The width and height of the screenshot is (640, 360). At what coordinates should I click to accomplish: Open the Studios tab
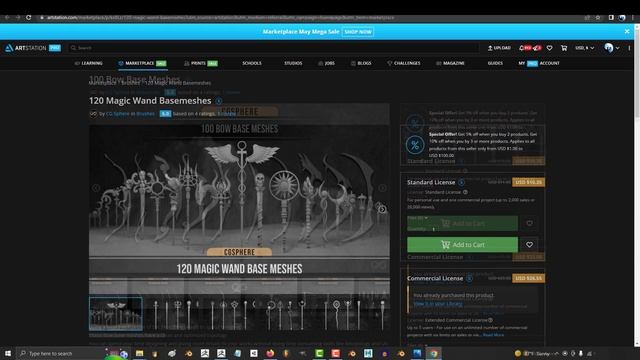[x=293, y=63]
